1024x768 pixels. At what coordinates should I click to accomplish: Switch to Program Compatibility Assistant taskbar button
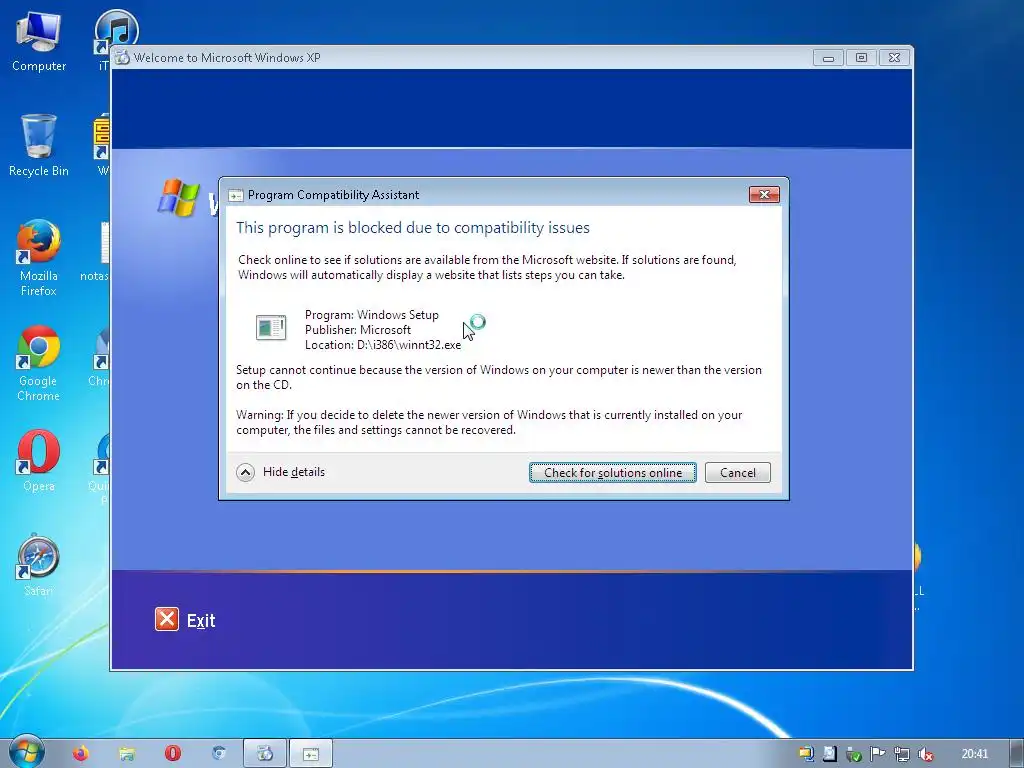click(x=311, y=754)
